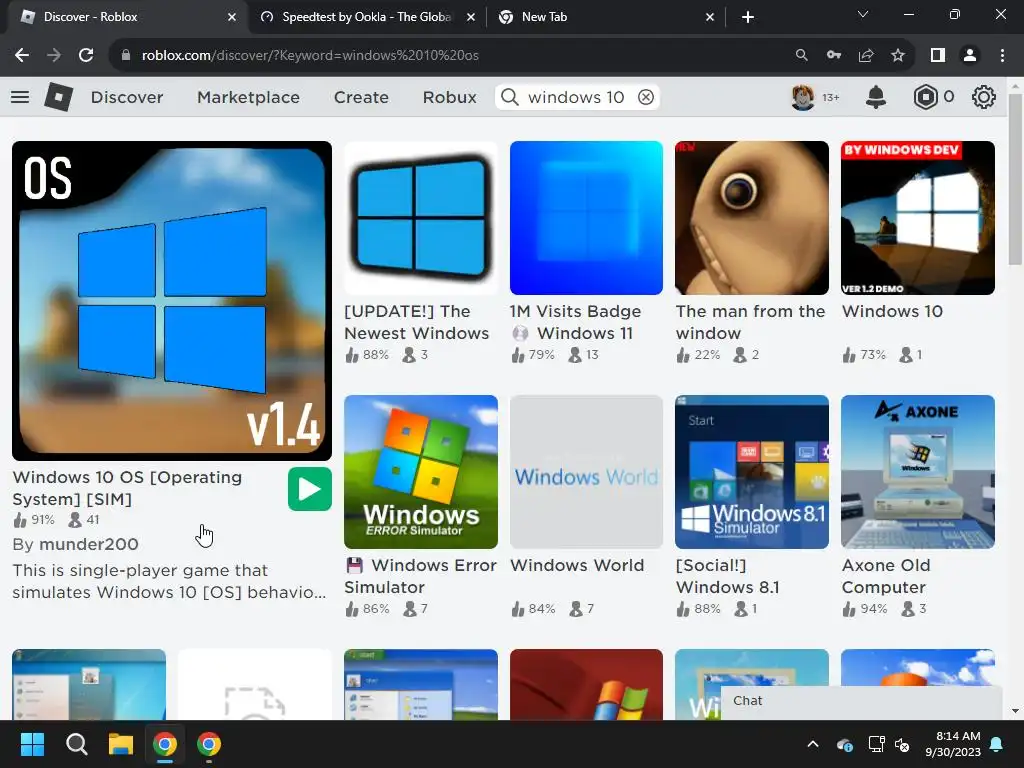The image size is (1024, 768).
Task: Open the Axone Old Computer thumbnail
Action: tap(918, 472)
